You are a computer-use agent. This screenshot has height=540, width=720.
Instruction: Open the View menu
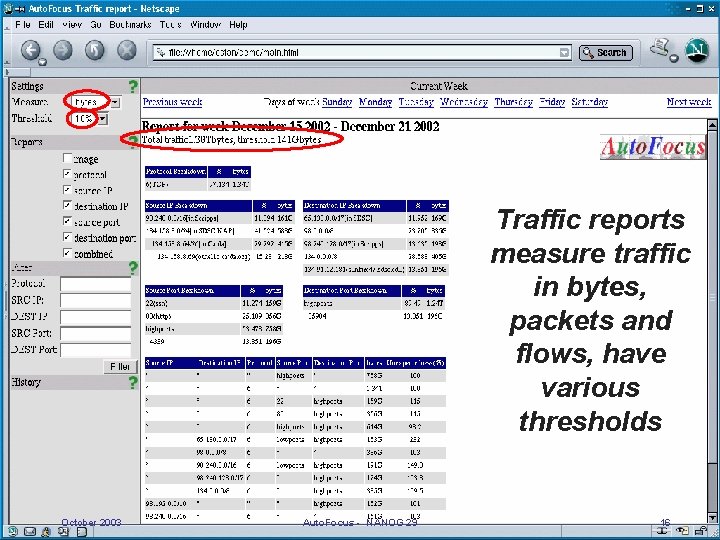72,24
